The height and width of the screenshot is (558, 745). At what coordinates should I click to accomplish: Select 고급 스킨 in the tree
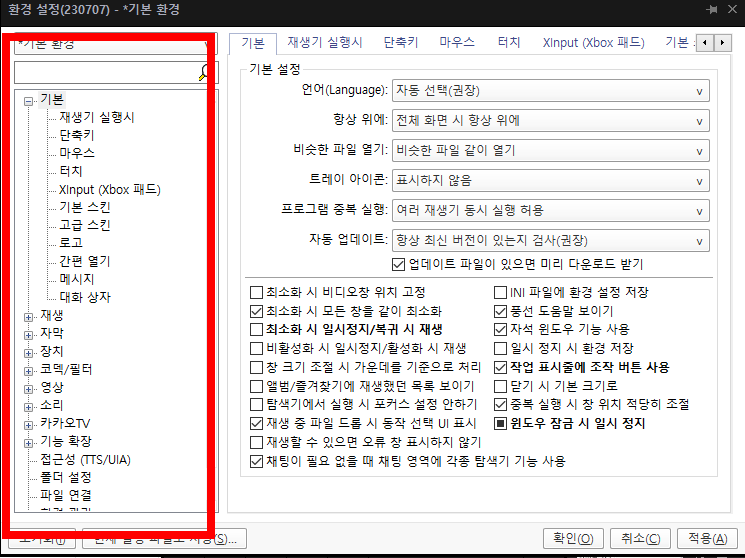[x=85, y=225]
